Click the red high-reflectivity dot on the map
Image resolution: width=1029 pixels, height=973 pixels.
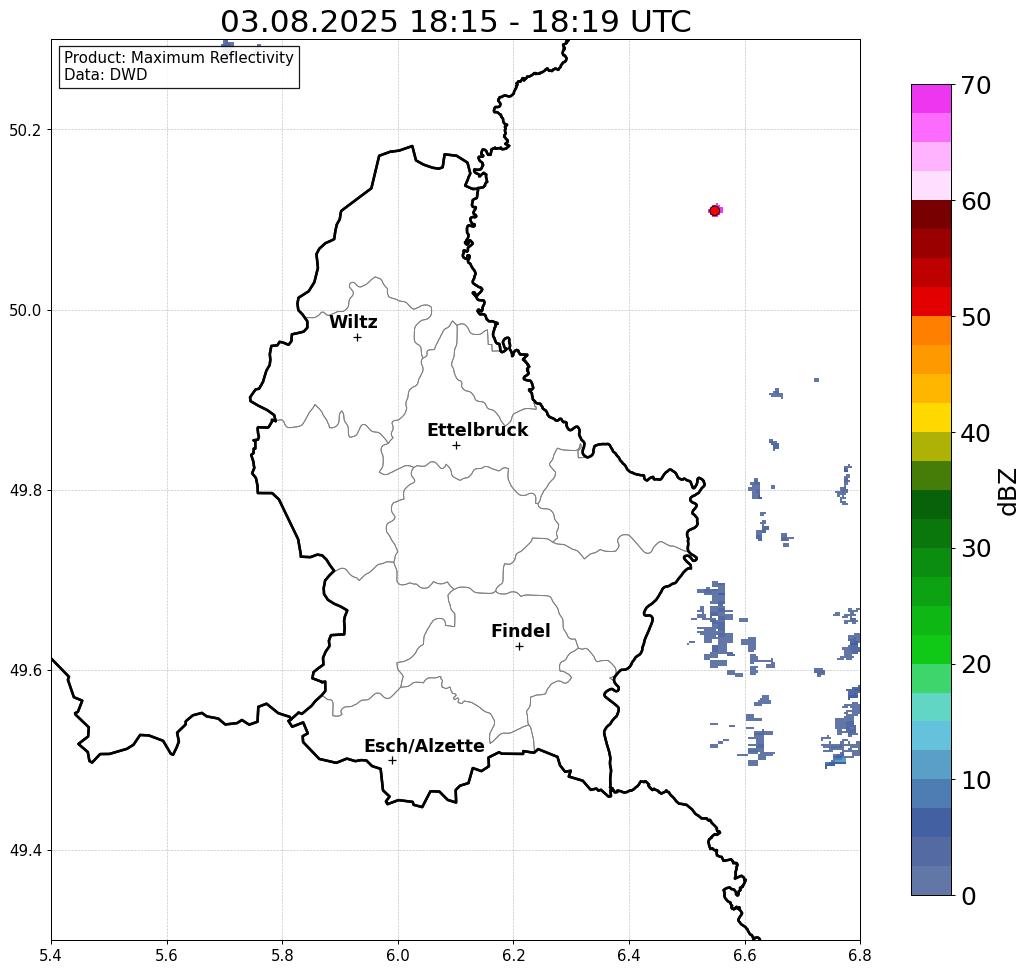[x=715, y=211]
